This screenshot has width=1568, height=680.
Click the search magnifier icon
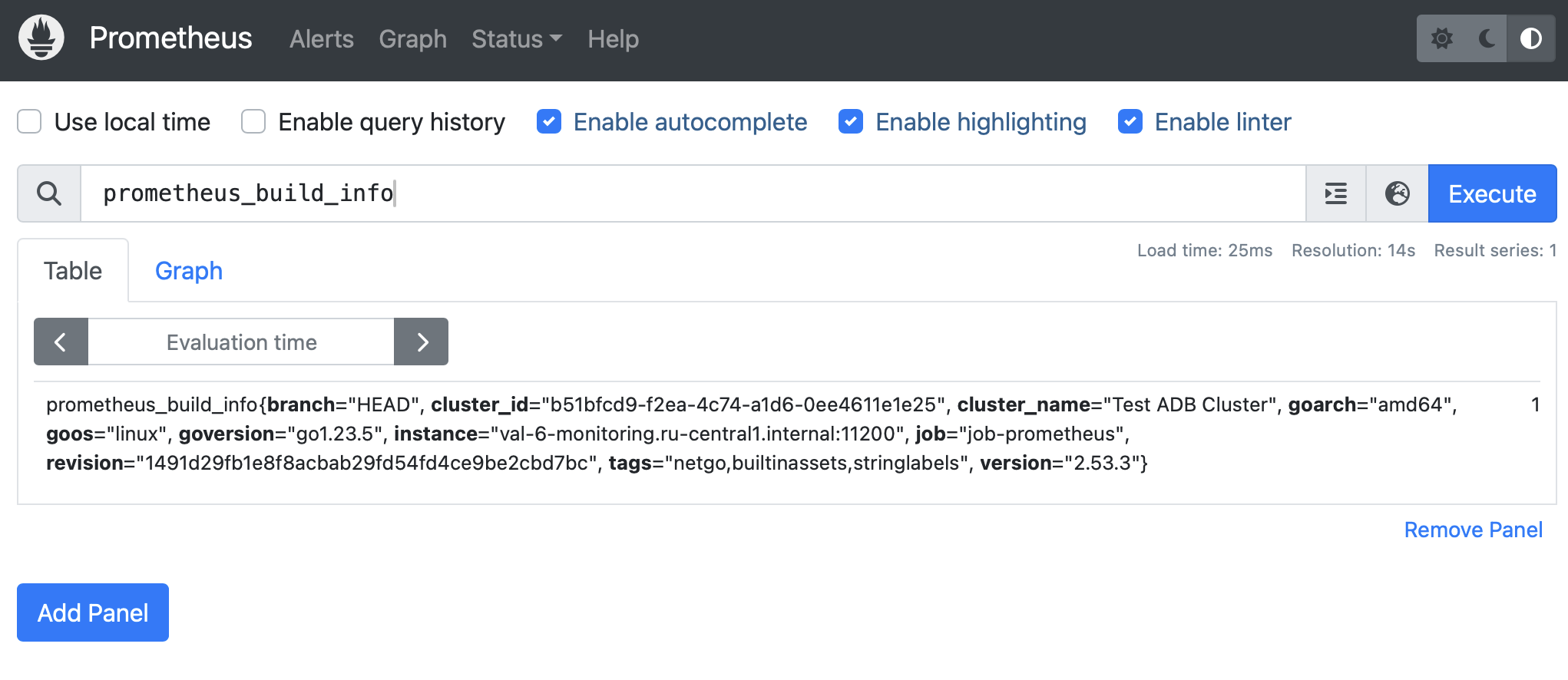click(x=49, y=193)
